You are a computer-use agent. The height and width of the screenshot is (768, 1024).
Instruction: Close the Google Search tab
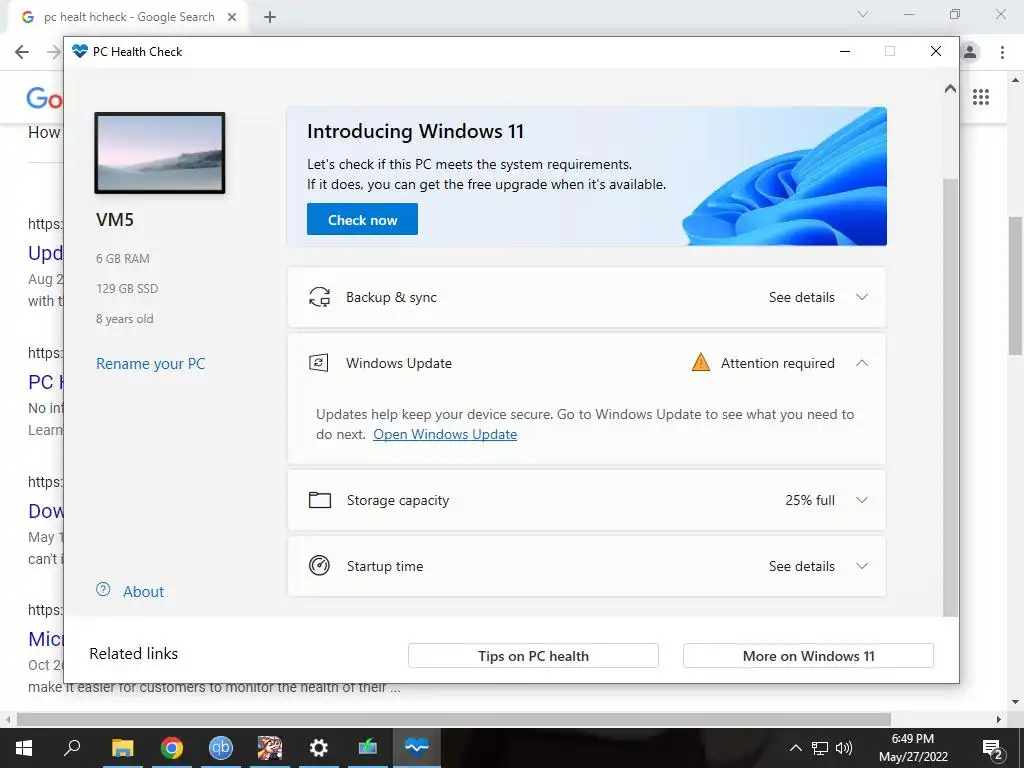coord(232,17)
